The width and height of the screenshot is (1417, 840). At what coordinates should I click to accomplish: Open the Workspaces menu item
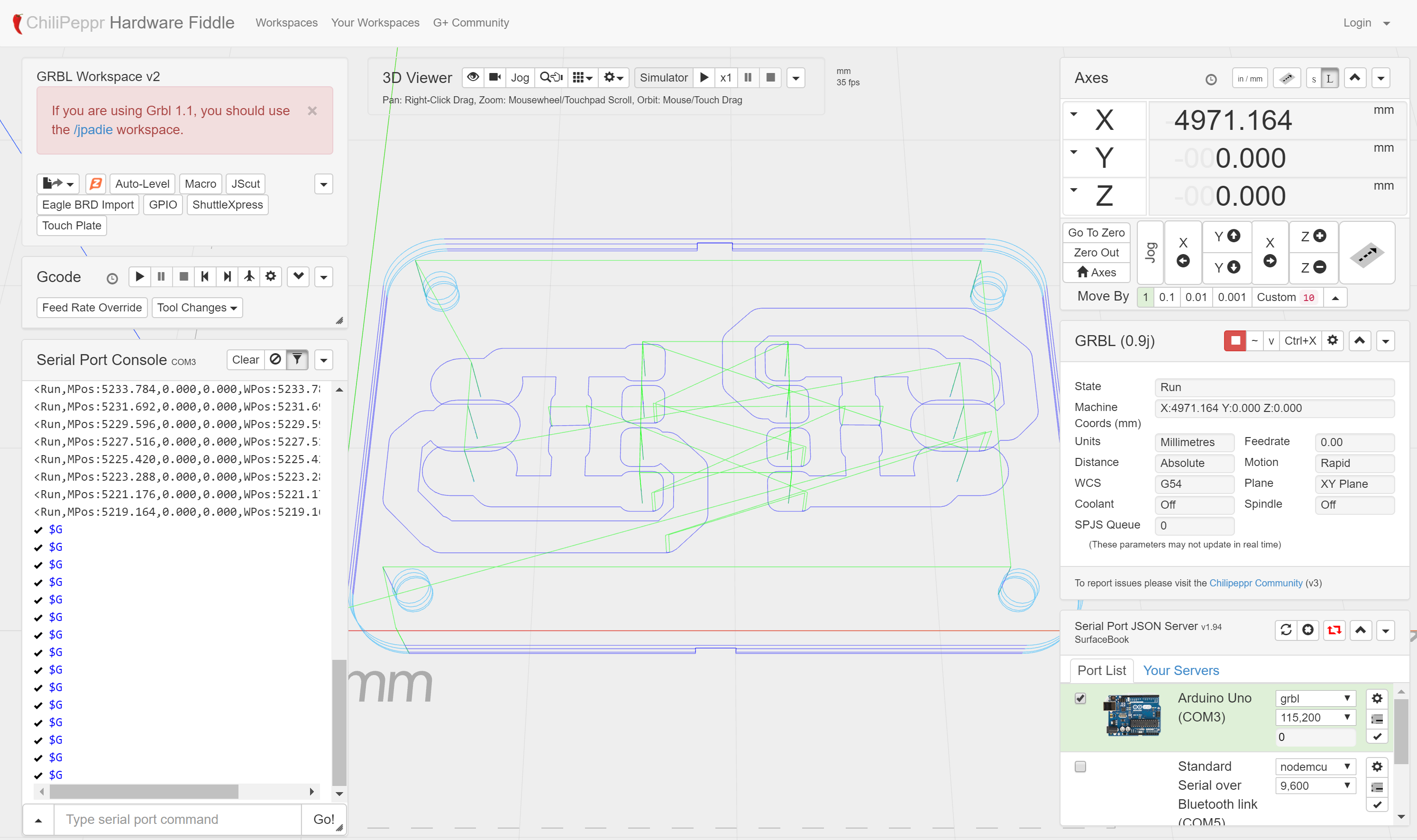[286, 23]
